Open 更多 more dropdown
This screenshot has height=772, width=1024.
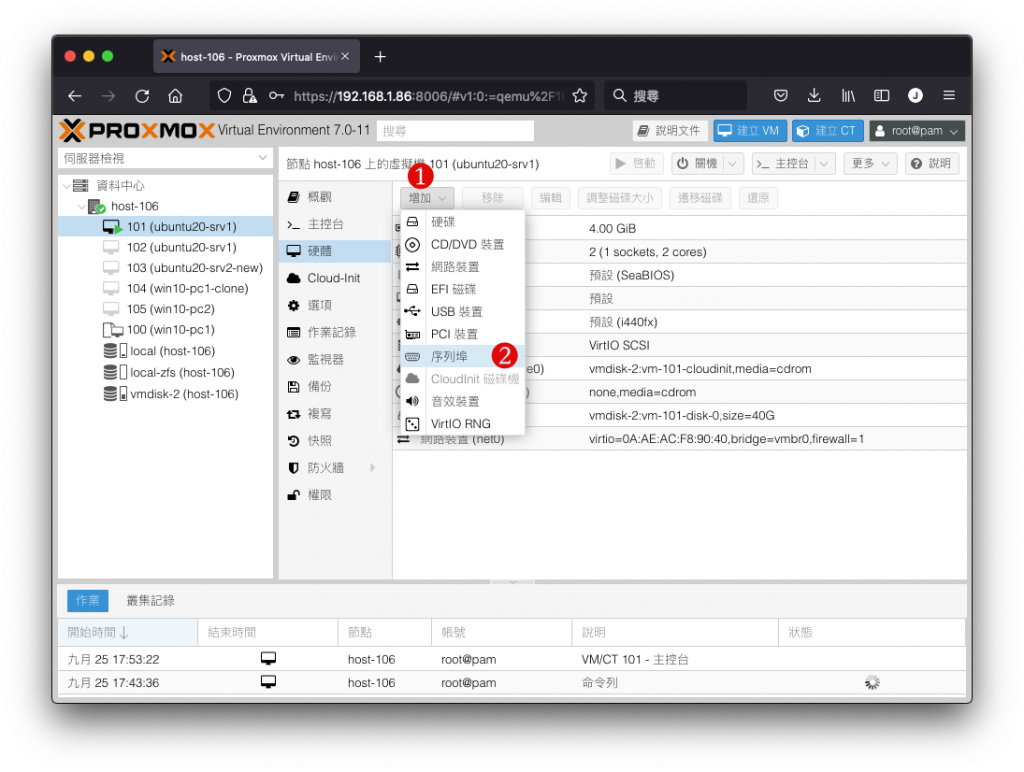(x=870, y=163)
